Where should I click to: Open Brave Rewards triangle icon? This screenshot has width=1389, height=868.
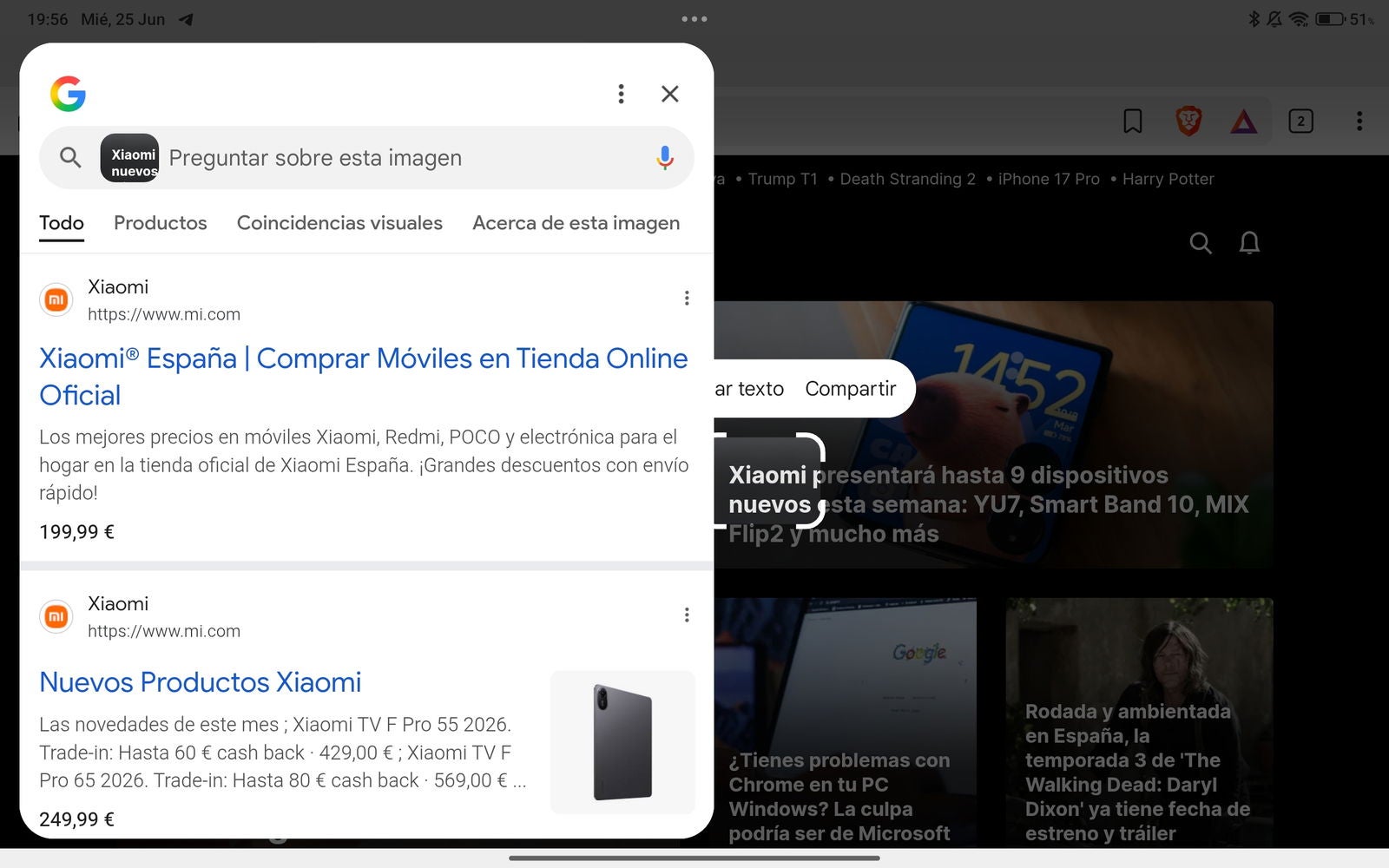click(x=1243, y=122)
